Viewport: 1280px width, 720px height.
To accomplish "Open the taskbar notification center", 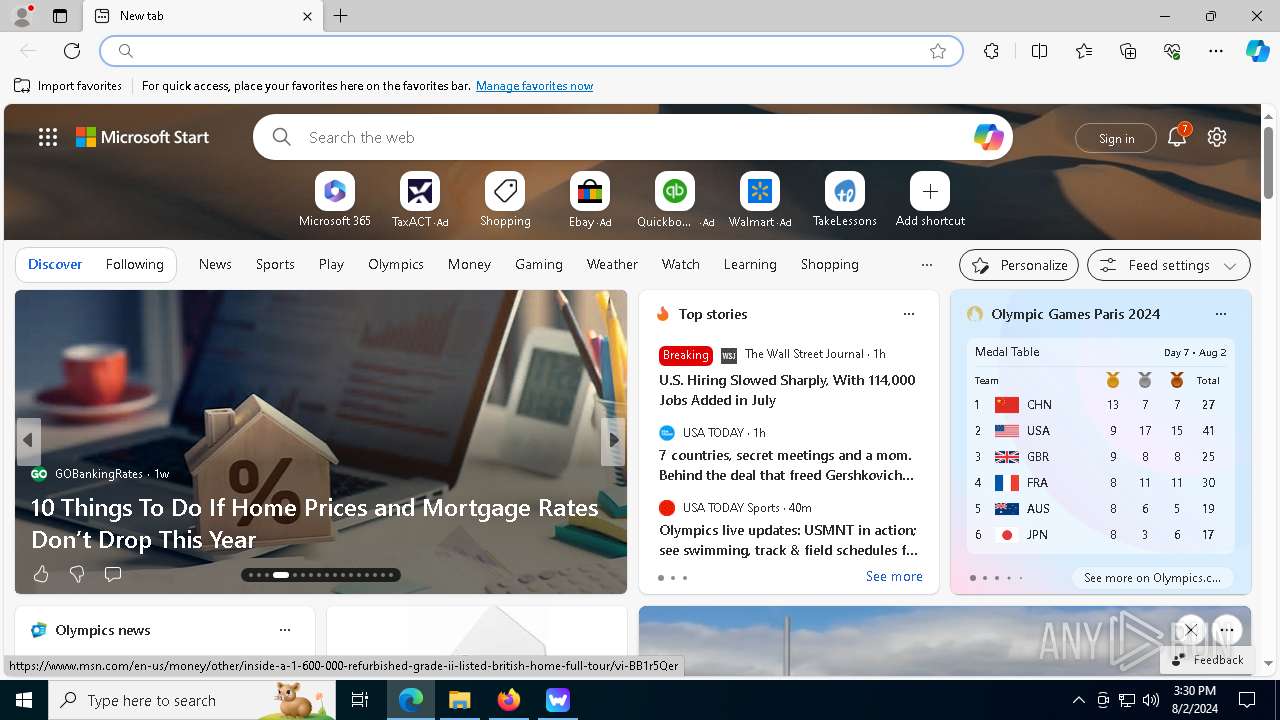I will (x=1247, y=700).
